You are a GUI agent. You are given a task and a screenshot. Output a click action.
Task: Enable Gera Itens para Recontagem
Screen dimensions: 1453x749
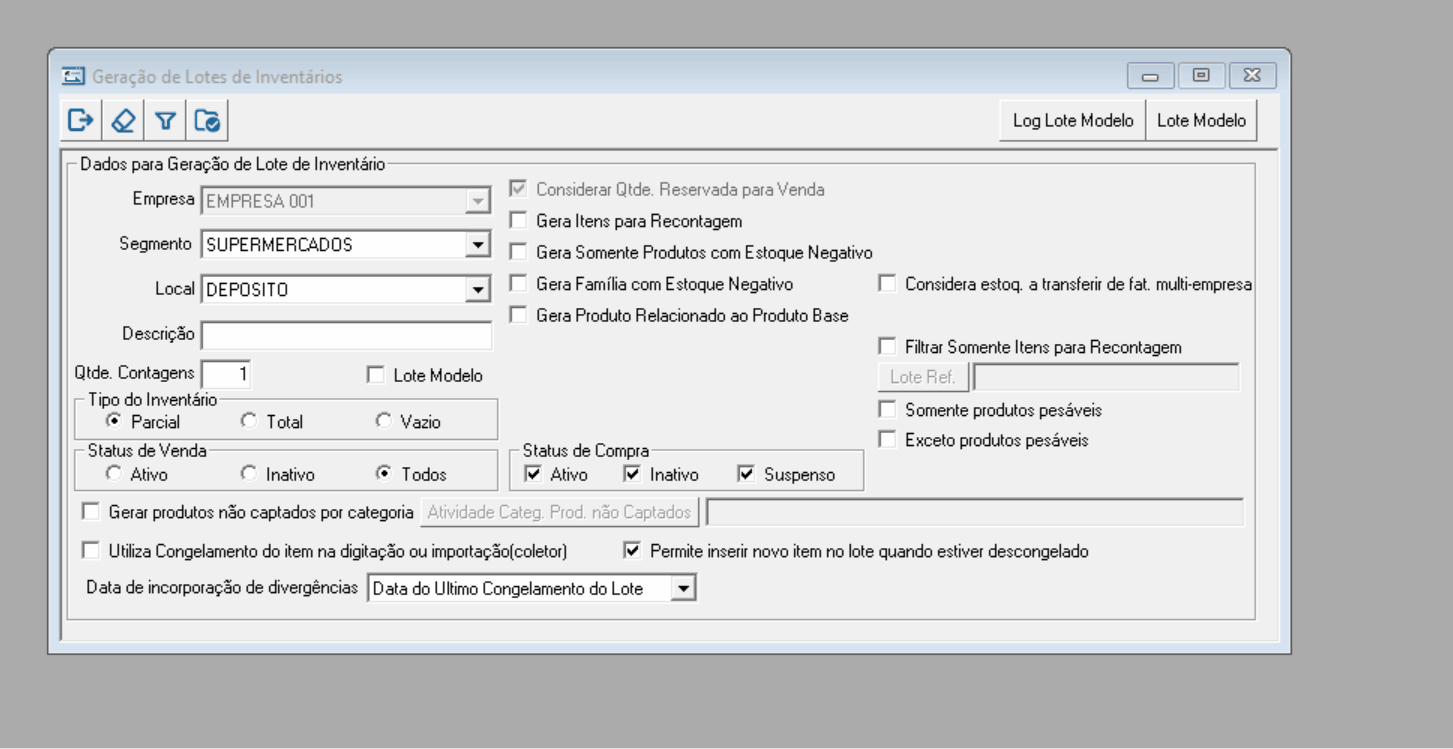517,220
